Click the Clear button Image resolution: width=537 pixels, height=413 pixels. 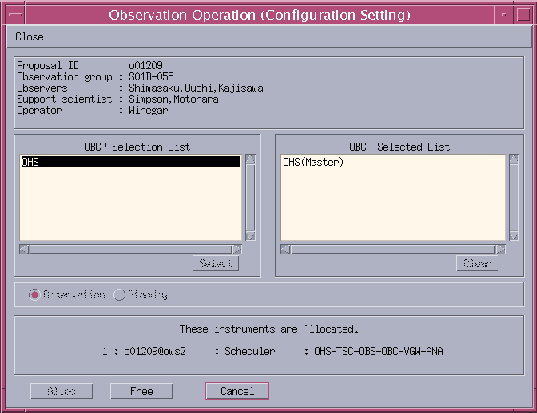(x=477, y=263)
